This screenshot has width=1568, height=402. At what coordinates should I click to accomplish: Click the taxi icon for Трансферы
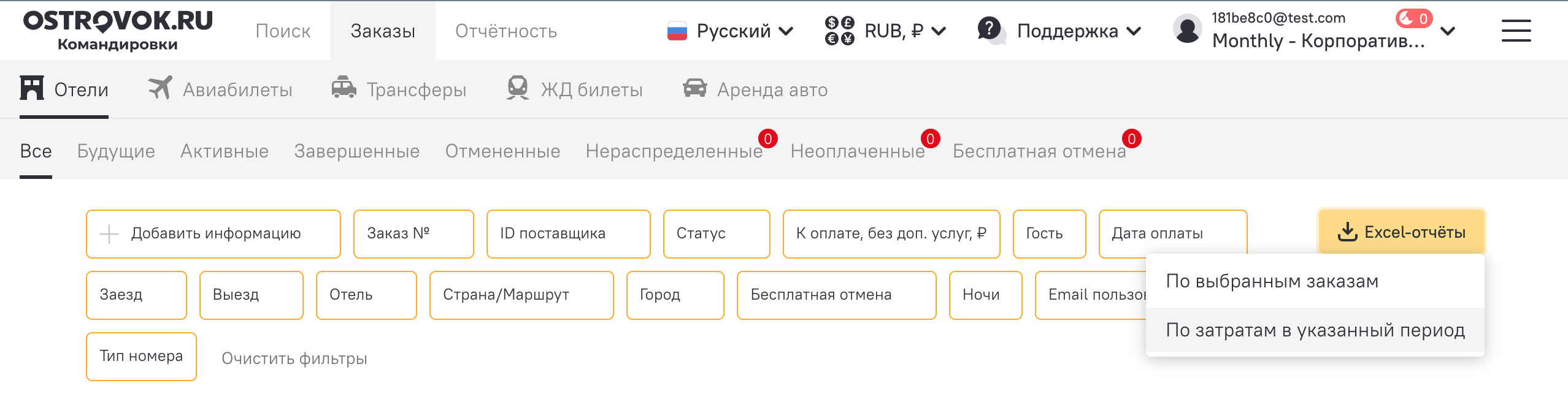click(344, 88)
